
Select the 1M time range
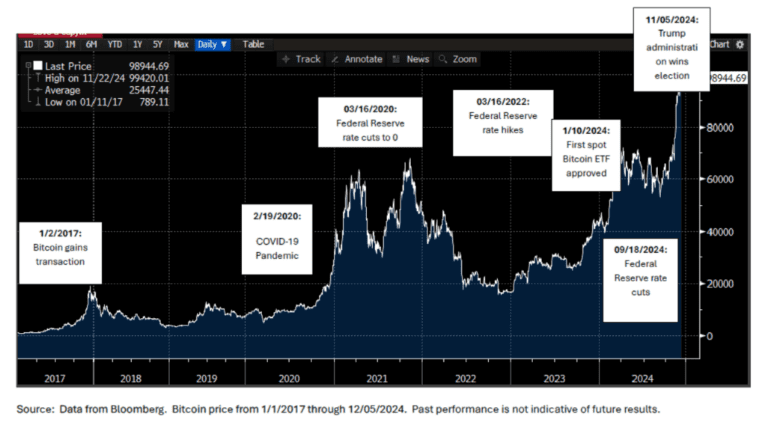(x=70, y=45)
